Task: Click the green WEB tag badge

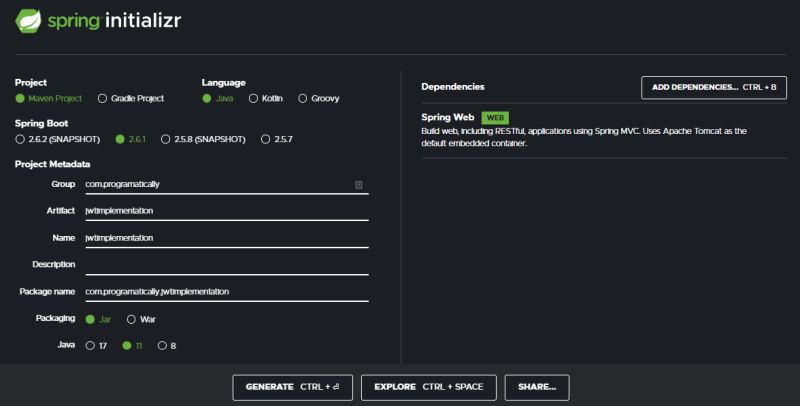Action: coord(495,118)
